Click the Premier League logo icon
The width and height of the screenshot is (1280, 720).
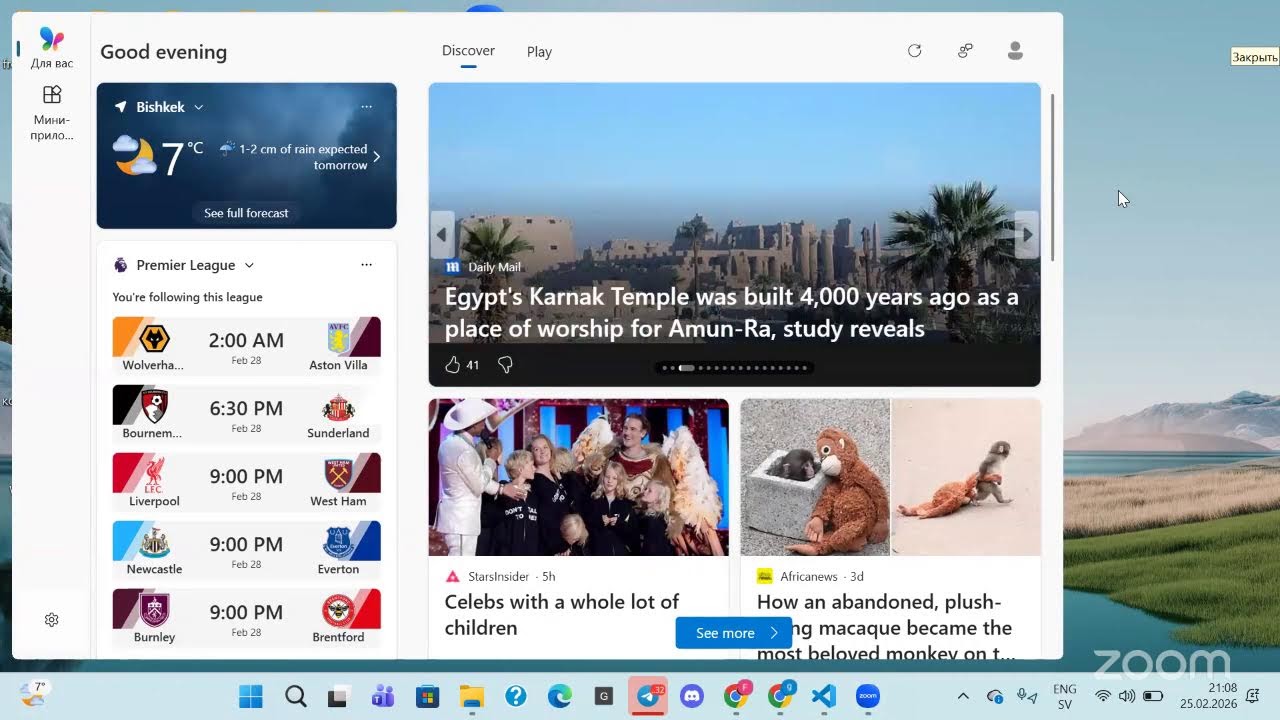tap(121, 265)
